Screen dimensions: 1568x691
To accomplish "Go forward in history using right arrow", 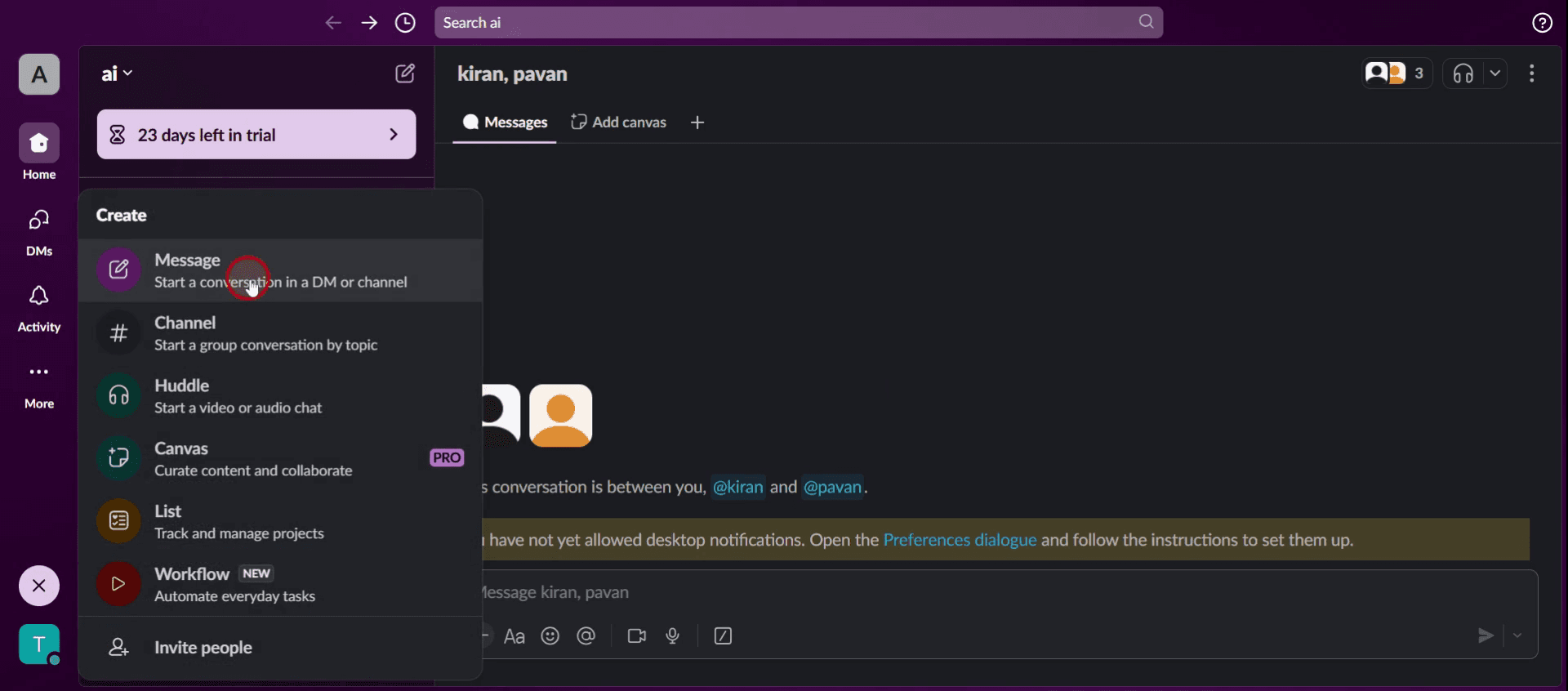I will coord(369,23).
